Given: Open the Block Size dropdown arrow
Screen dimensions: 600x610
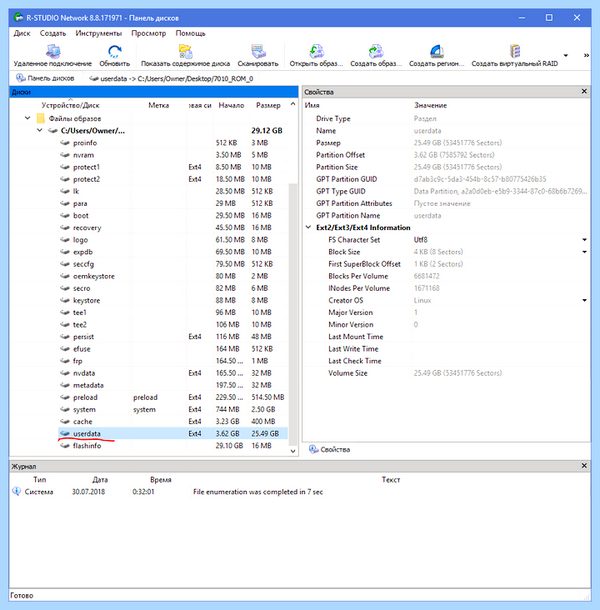Looking at the screenshot, I should point(584,252).
